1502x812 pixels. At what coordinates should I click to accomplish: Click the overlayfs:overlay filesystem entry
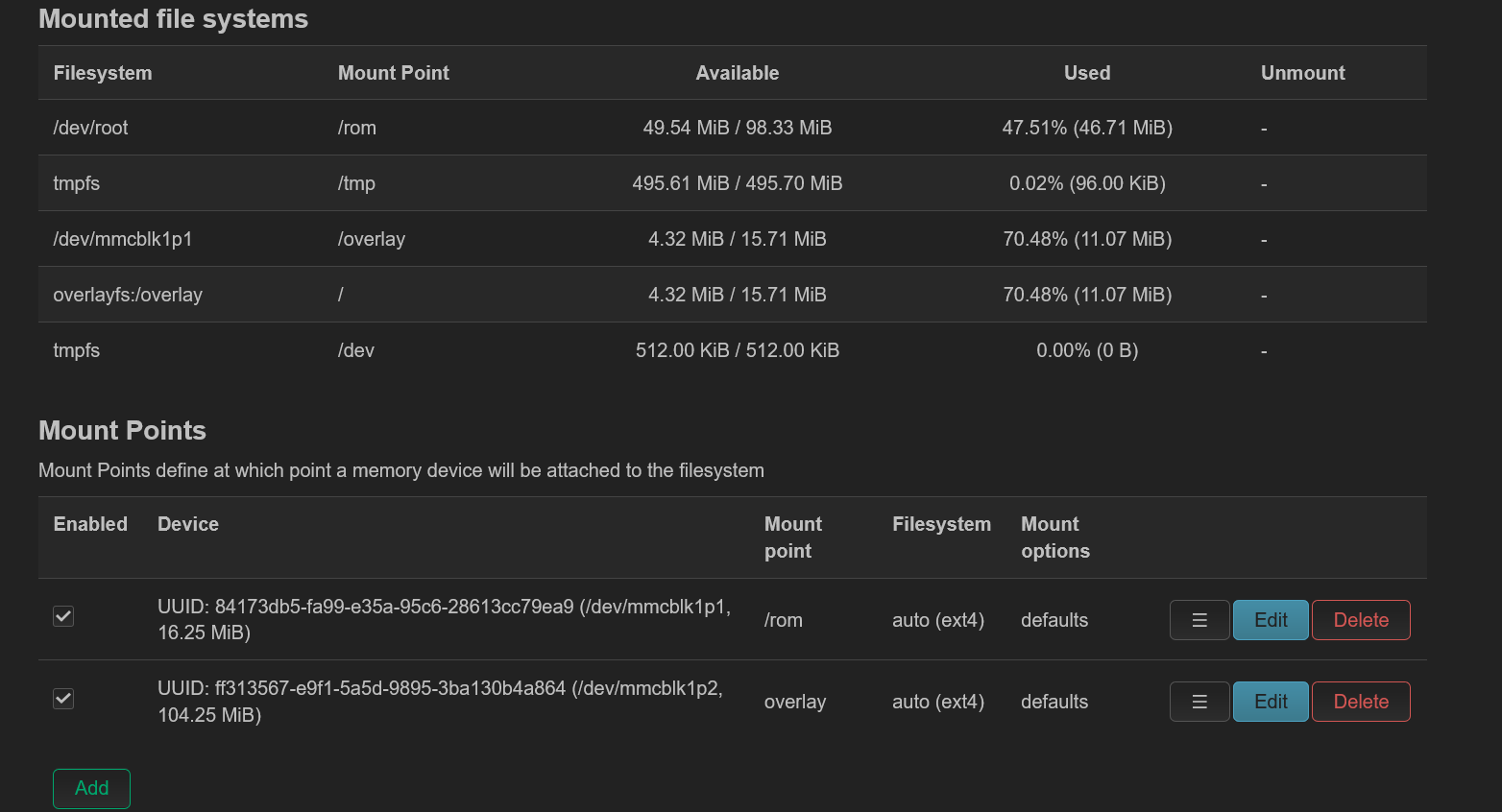127,295
